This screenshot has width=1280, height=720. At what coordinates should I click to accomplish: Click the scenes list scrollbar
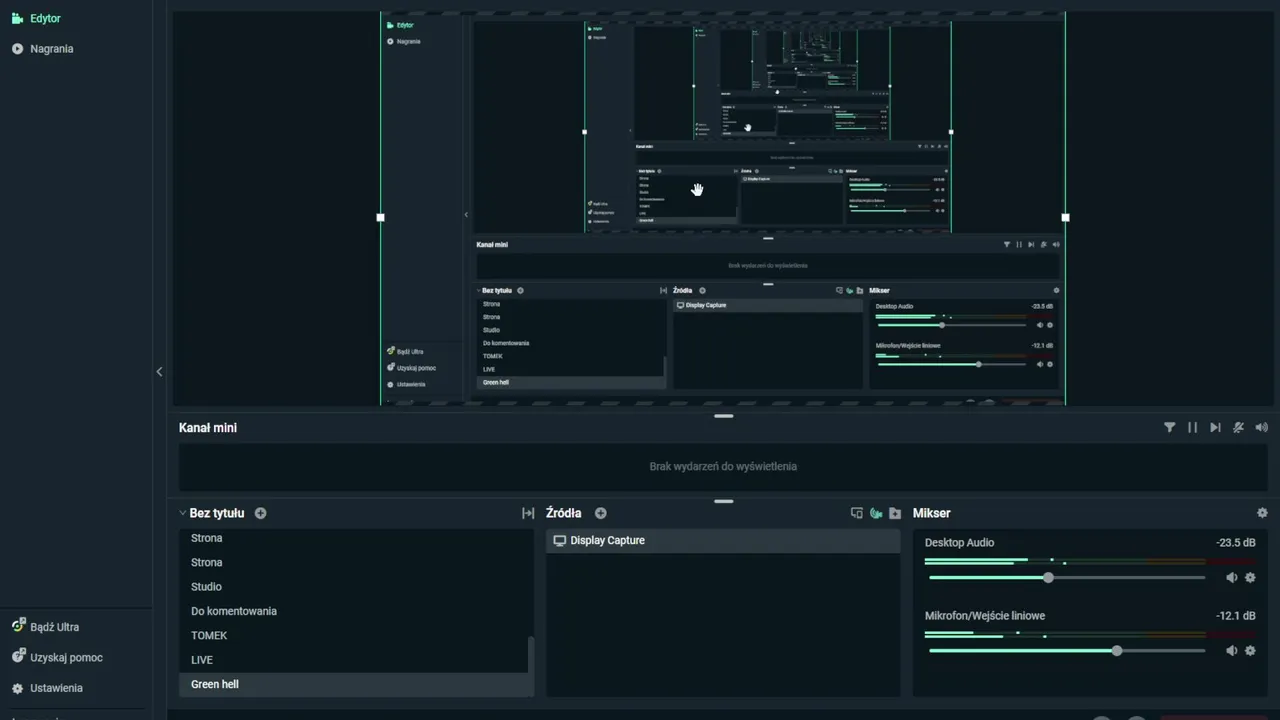click(x=530, y=655)
